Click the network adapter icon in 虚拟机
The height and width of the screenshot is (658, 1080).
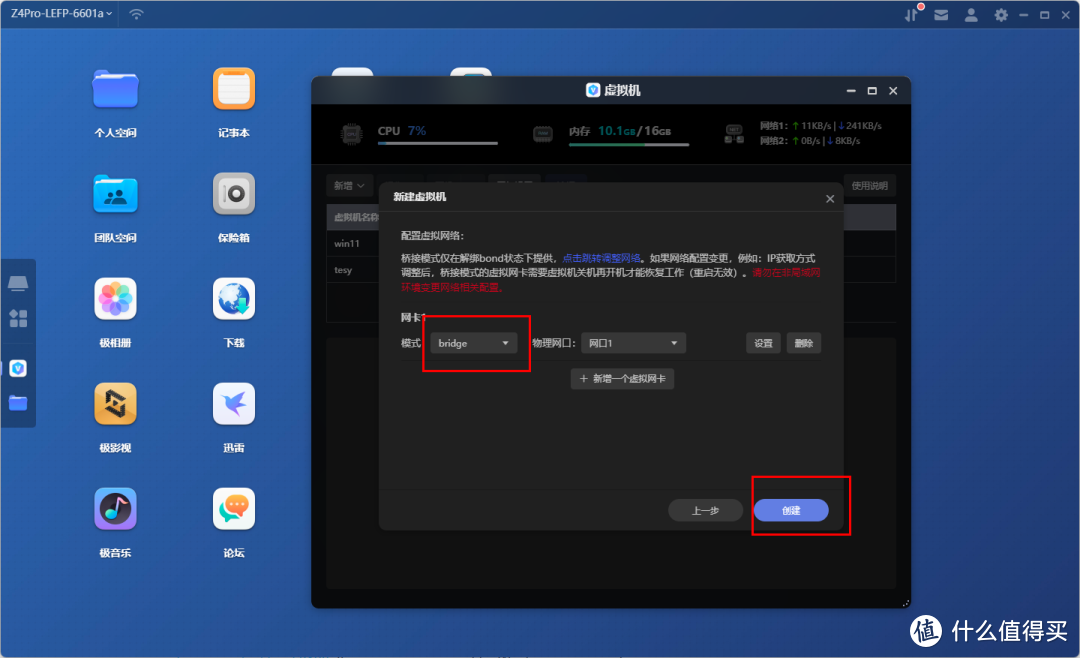click(x=734, y=134)
